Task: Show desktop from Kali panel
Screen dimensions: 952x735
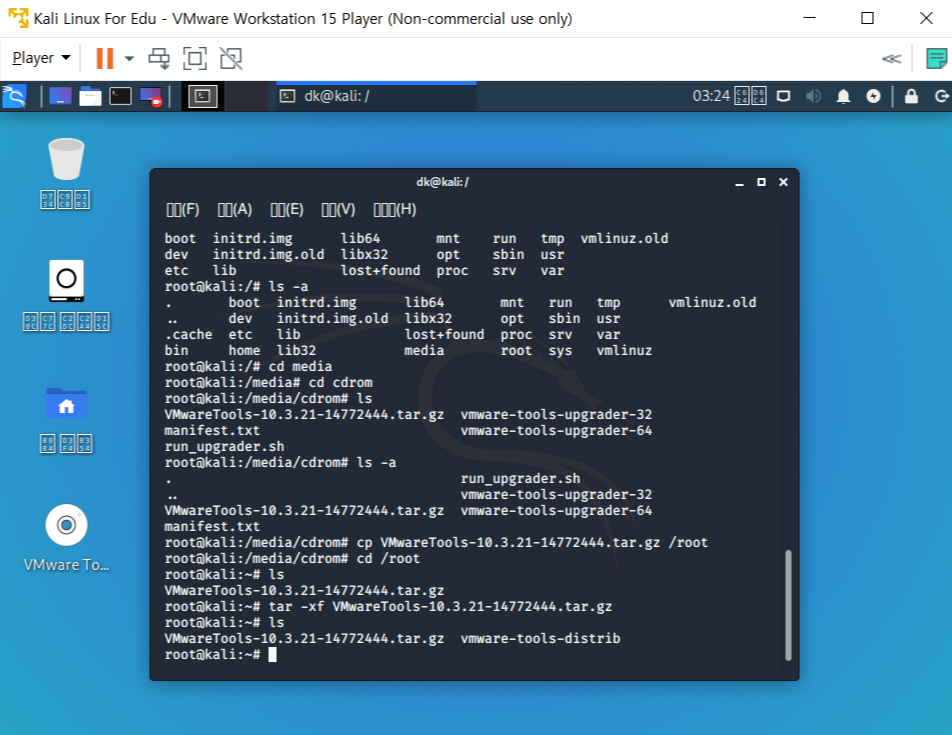Action: (x=60, y=96)
